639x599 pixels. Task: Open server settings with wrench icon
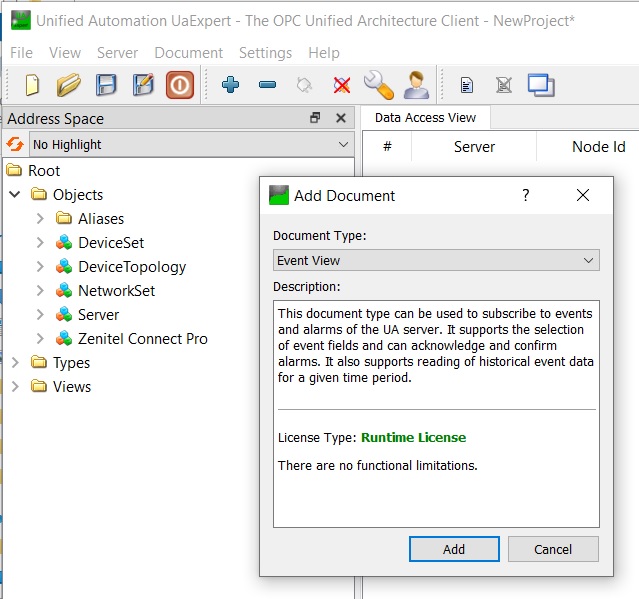(378, 85)
